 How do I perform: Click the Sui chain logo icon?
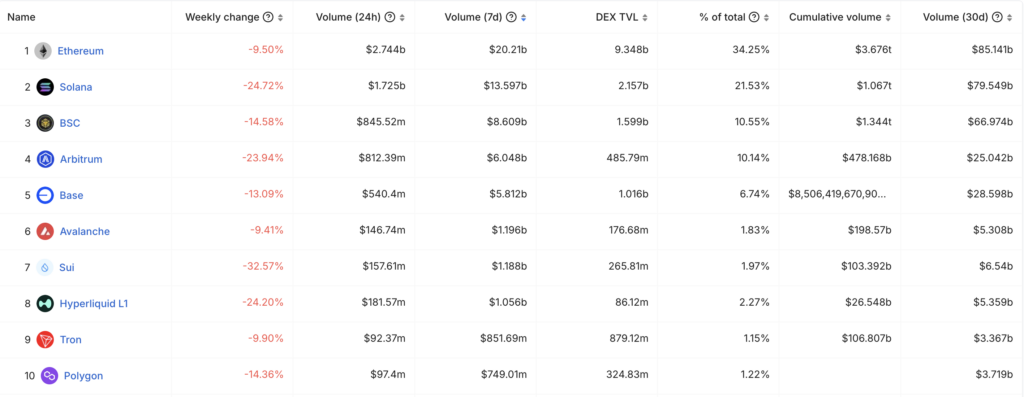click(x=45, y=267)
